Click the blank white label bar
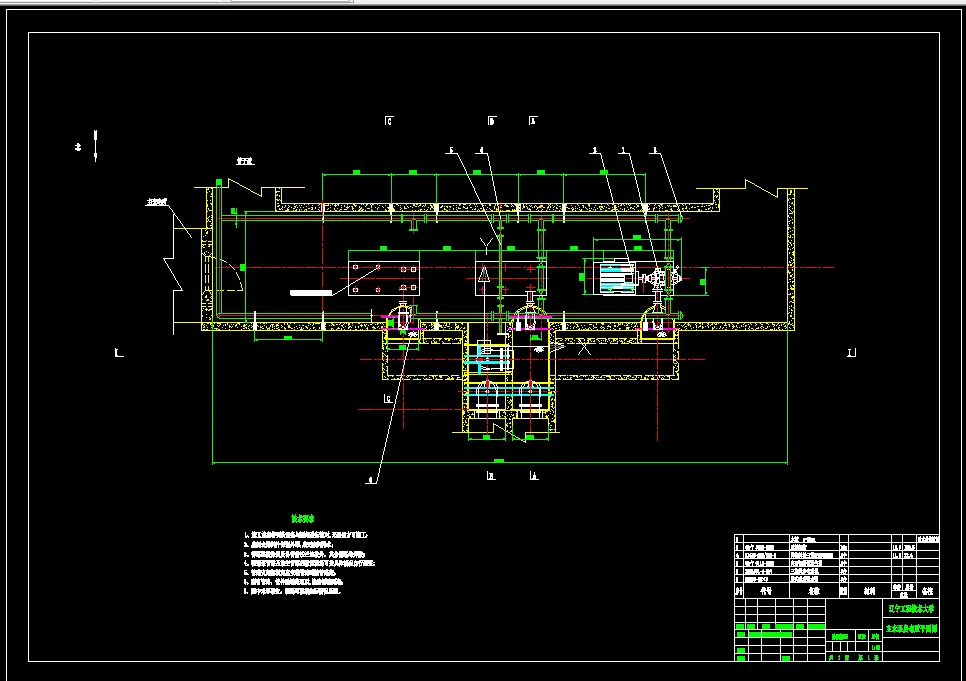Viewport: 966px width, 681px height. coord(311,293)
